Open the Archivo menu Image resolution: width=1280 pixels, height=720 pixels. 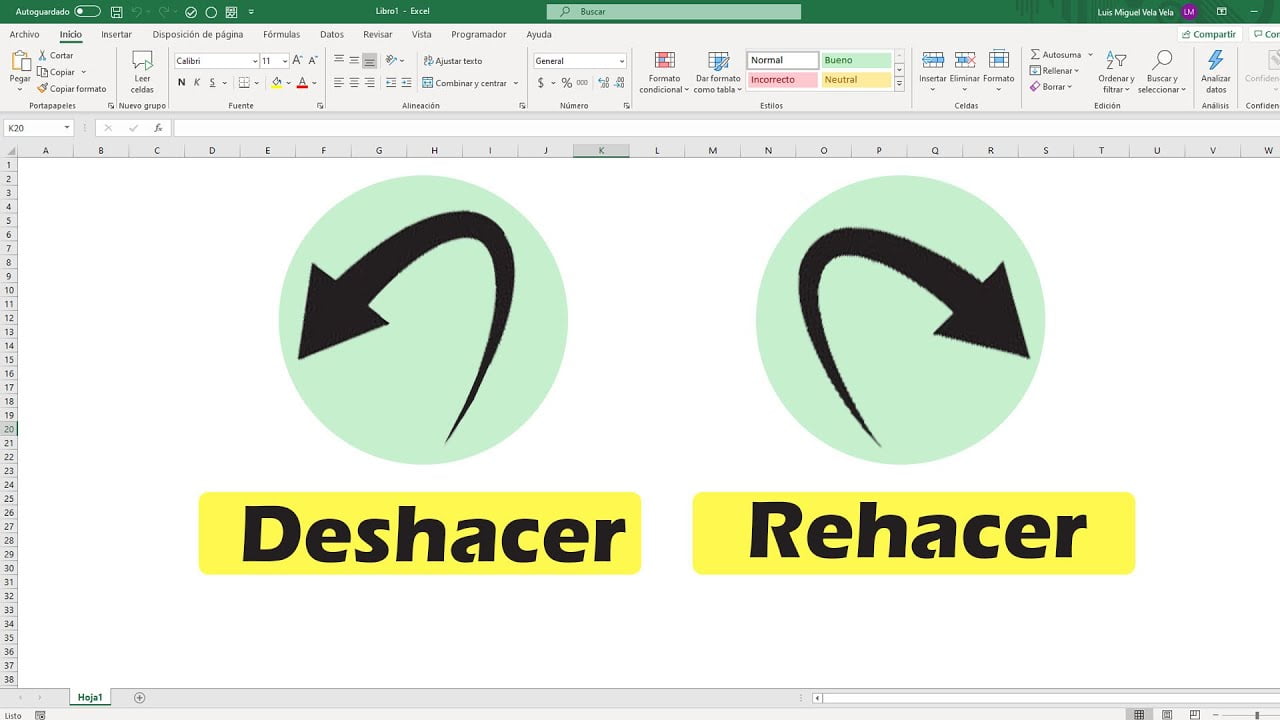click(x=24, y=34)
